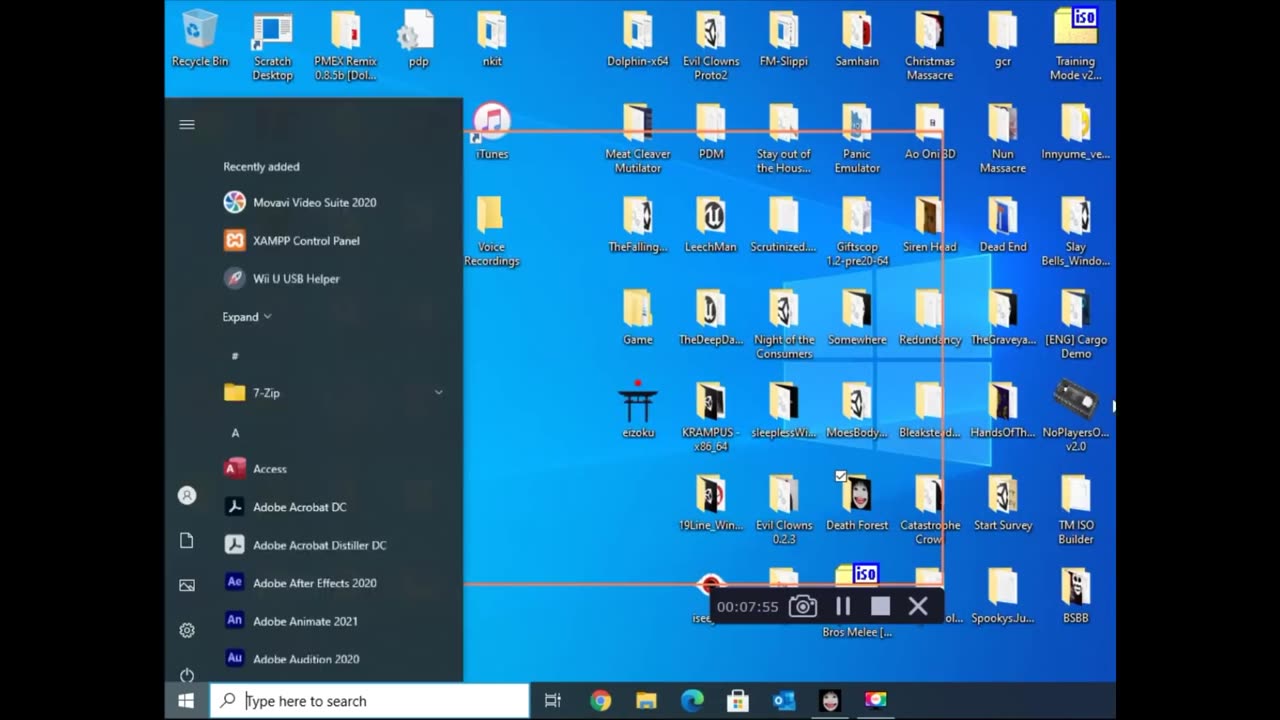Select the PMEX Remix folder icon
The height and width of the screenshot is (720, 1280).
[x=345, y=46]
